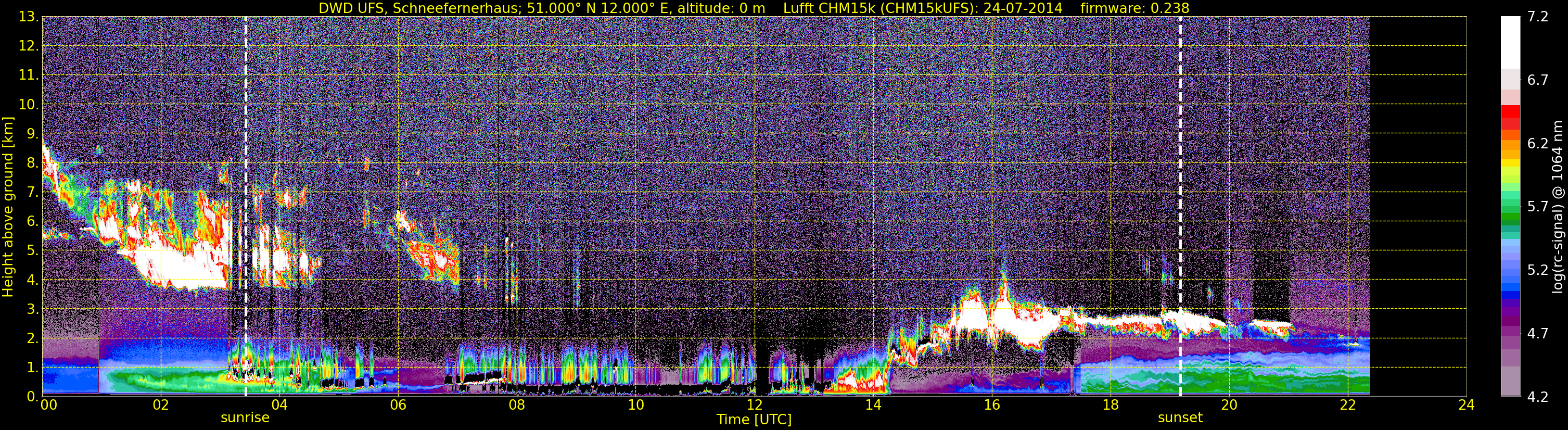Click the time tick label '06'
Screen dimensions: 1568x430
(398, 405)
